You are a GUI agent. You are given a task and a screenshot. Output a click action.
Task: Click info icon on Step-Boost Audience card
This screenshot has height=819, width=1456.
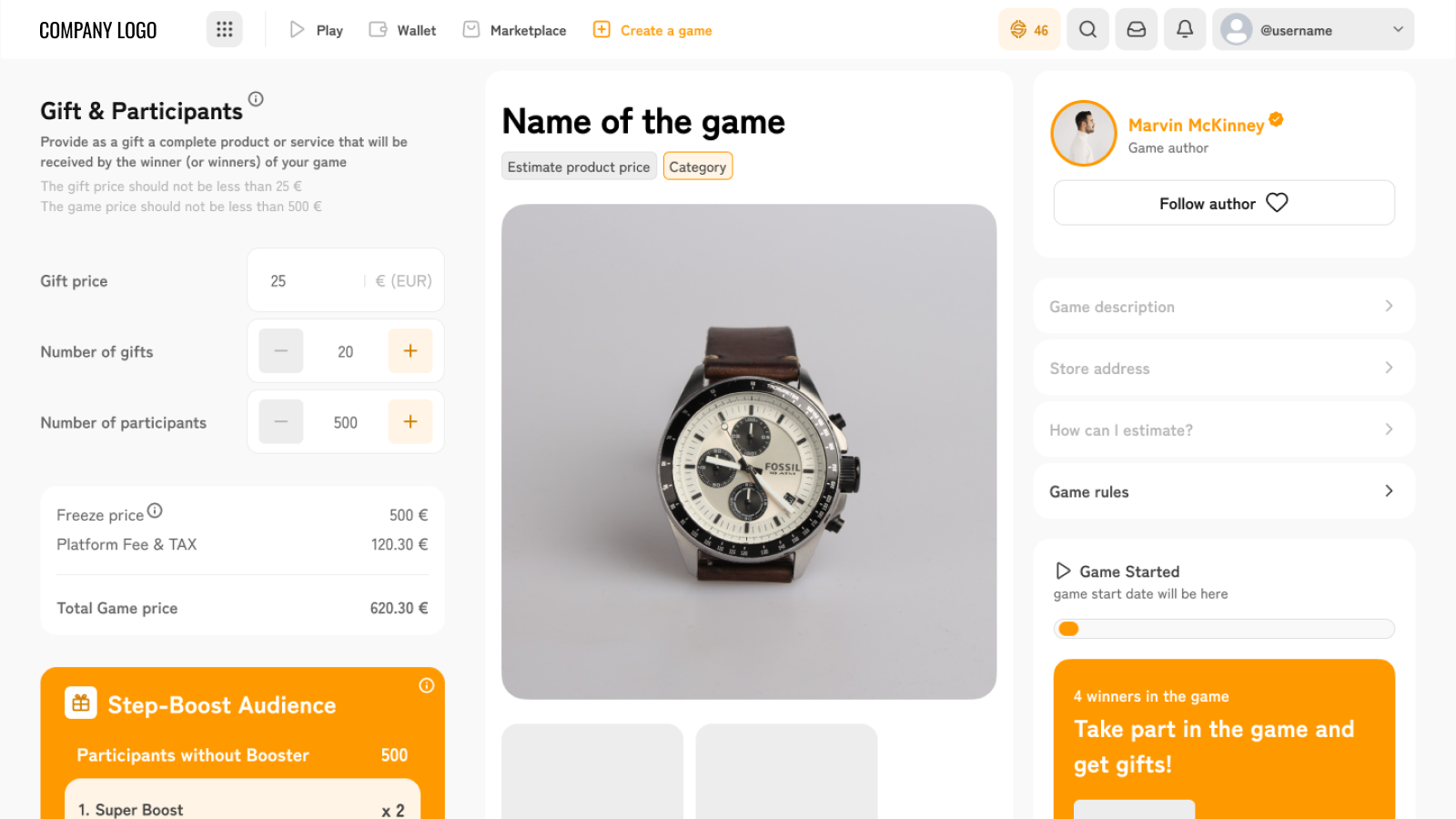coord(426,685)
